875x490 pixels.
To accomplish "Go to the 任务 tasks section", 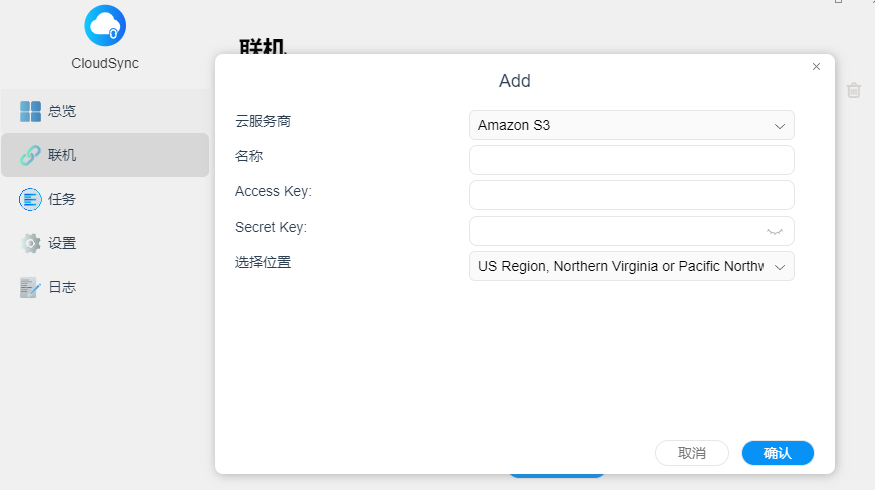I will tap(105, 199).
